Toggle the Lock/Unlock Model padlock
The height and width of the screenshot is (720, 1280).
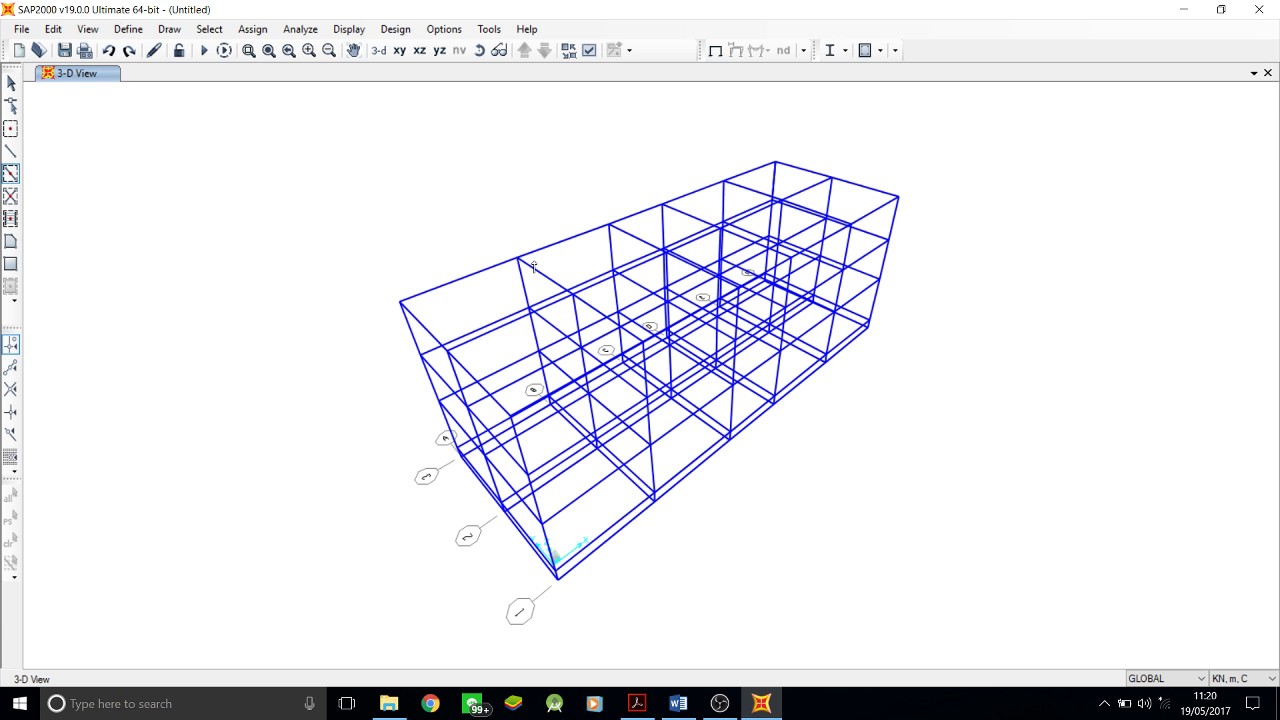(x=179, y=50)
